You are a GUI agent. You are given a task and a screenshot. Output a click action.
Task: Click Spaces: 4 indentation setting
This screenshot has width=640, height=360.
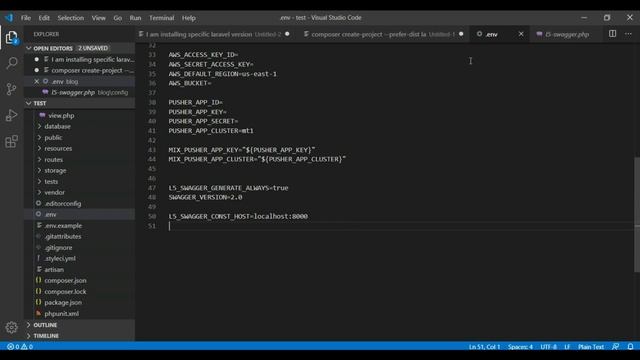520,347
